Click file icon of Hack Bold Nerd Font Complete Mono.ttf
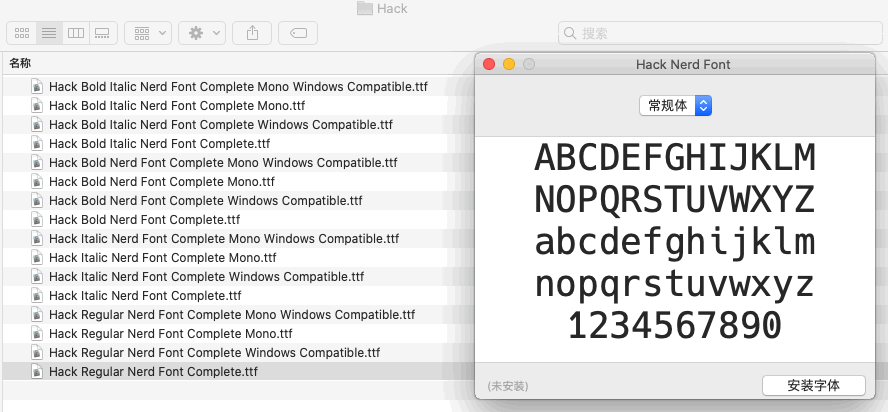 click(x=37, y=182)
